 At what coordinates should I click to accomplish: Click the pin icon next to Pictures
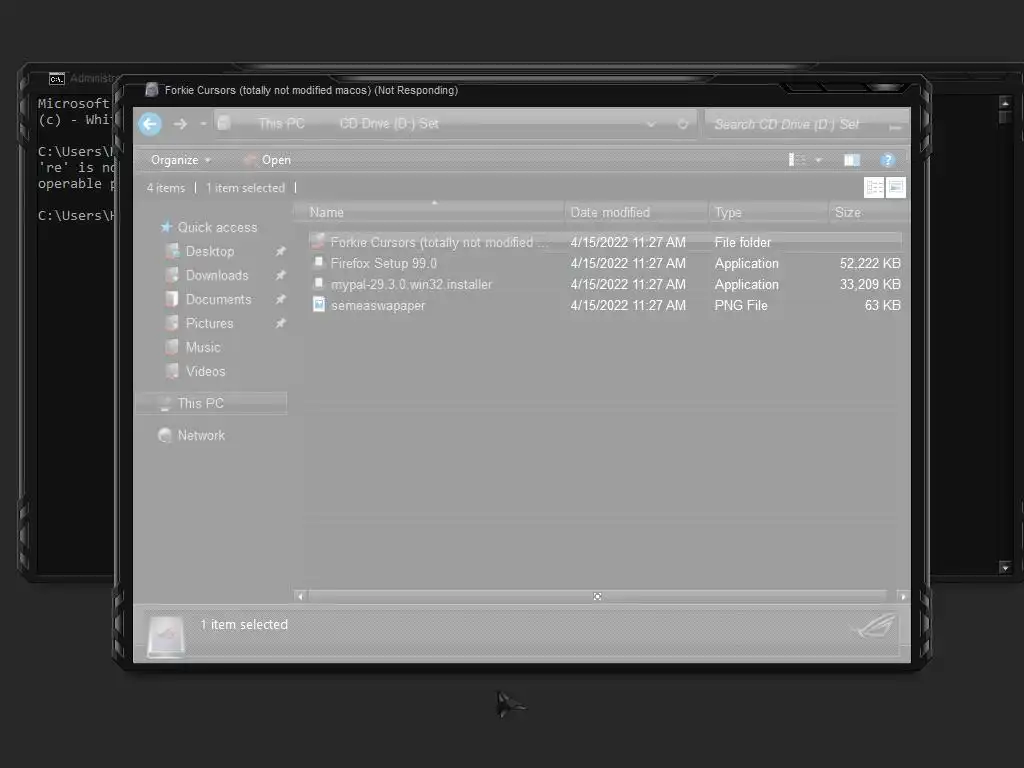(280, 323)
